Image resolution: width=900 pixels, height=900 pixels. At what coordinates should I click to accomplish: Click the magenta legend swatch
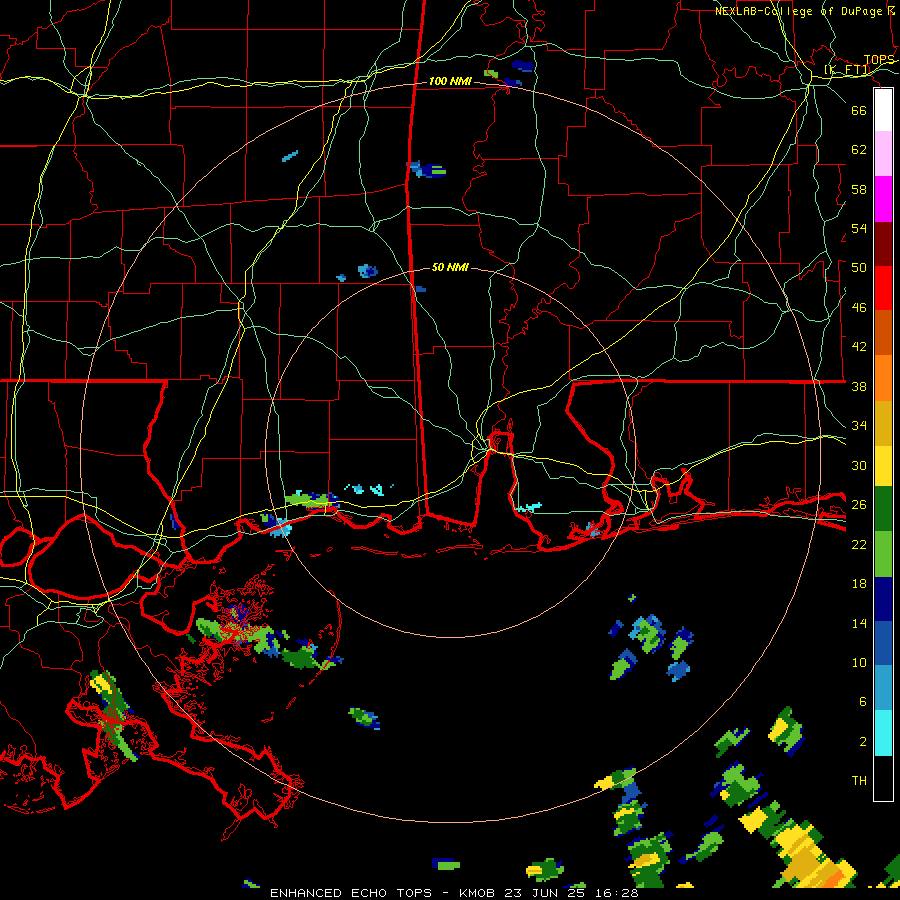point(883,199)
